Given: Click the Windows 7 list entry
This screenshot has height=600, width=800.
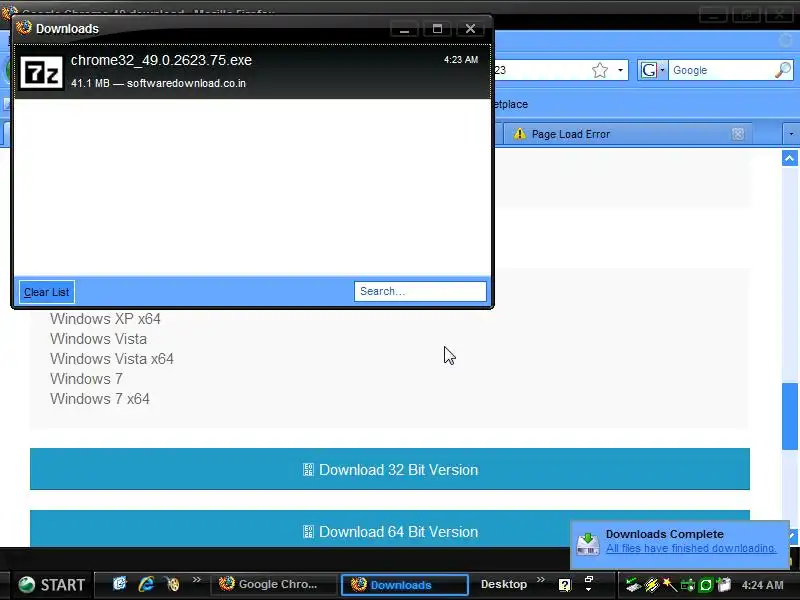Looking at the screenshot, I should [x=86, y=379].
